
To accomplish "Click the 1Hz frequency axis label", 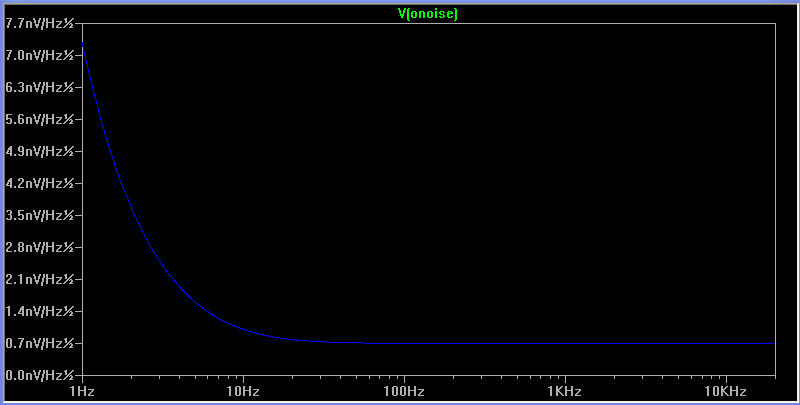I will click(x=82, y=392).
